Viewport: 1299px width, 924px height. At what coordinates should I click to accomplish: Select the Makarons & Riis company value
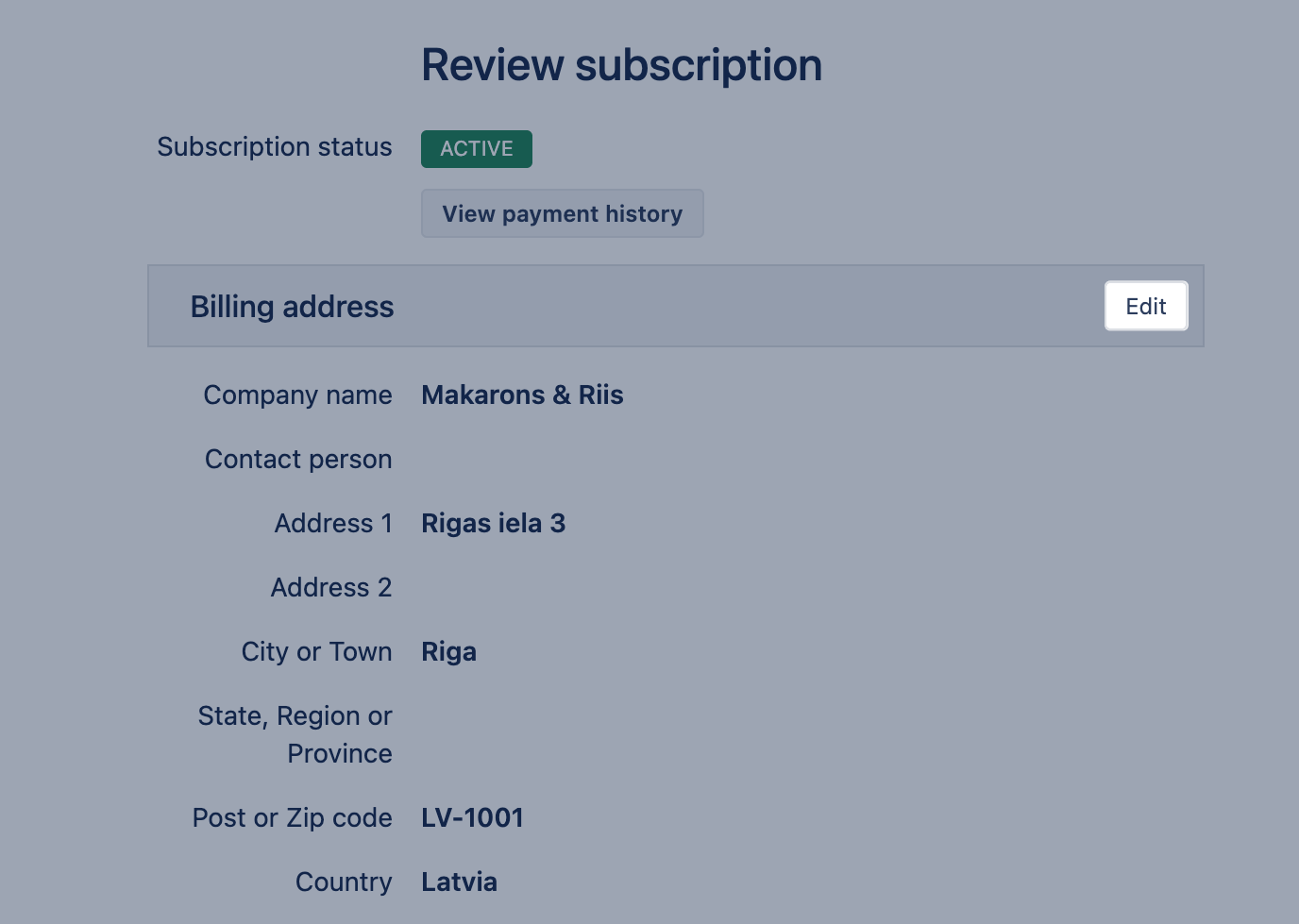click(x=522, y=395)
